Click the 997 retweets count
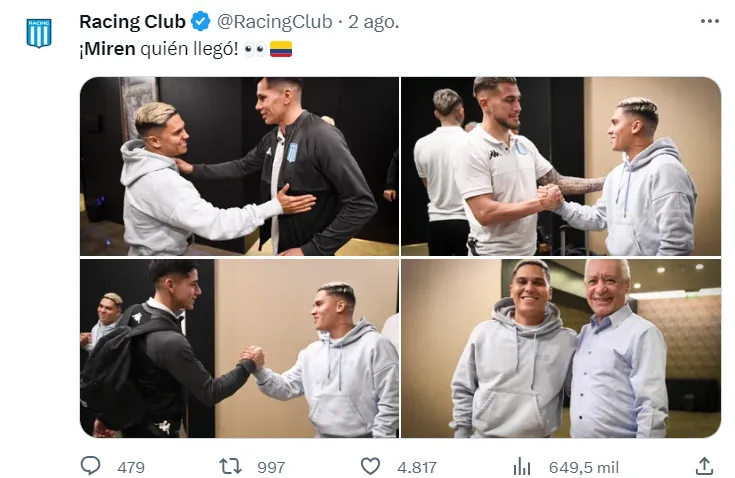Viewport: 735px width, 478px height. coord(270,467)
